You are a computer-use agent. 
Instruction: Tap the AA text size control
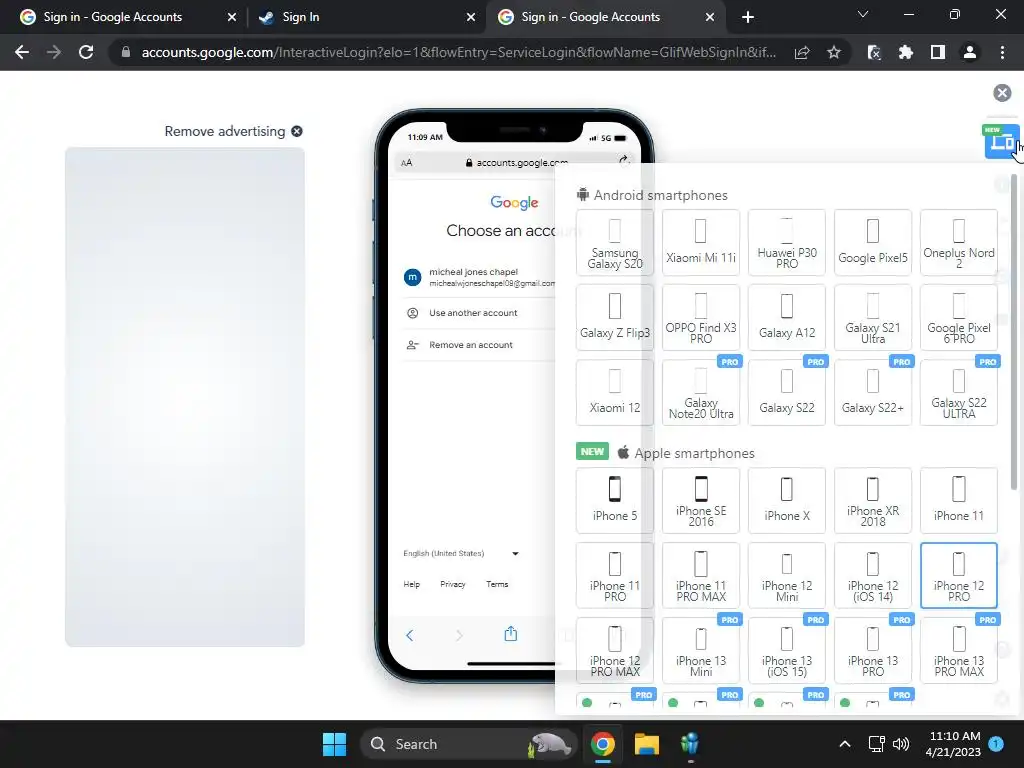406,163
